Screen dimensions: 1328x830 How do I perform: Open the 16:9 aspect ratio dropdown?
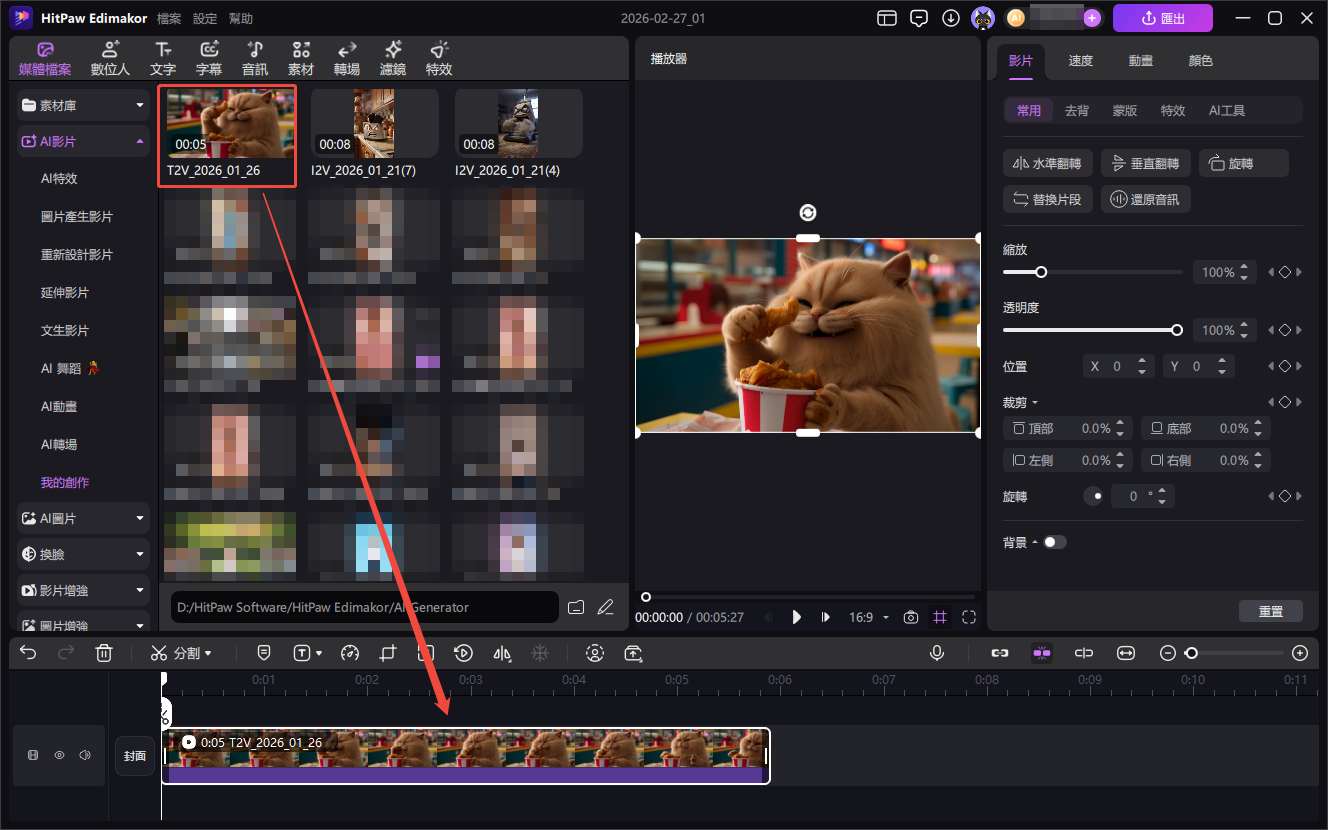[x=868, y=617]
